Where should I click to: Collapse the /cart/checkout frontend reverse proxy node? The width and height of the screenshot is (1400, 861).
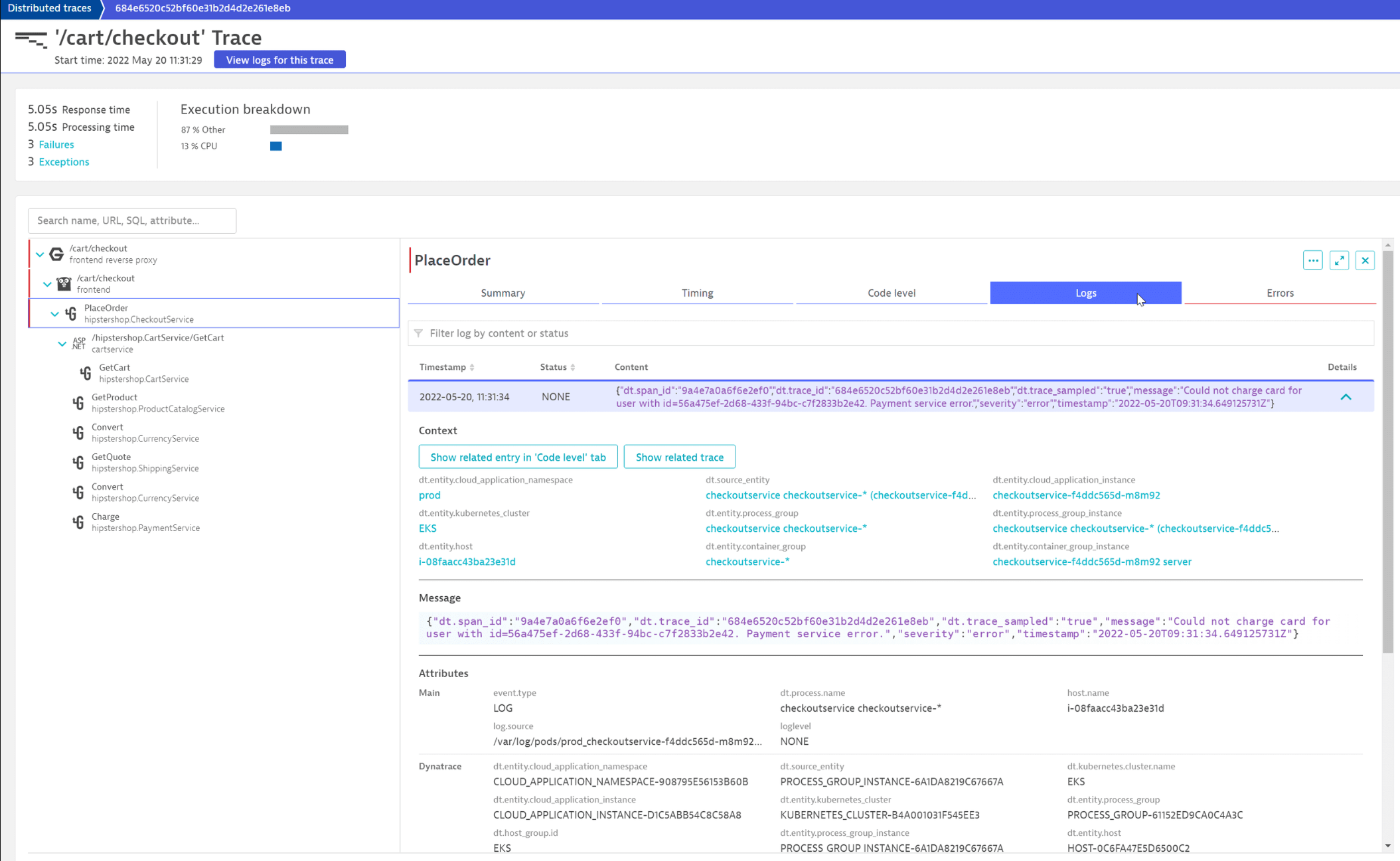(40, 254)
